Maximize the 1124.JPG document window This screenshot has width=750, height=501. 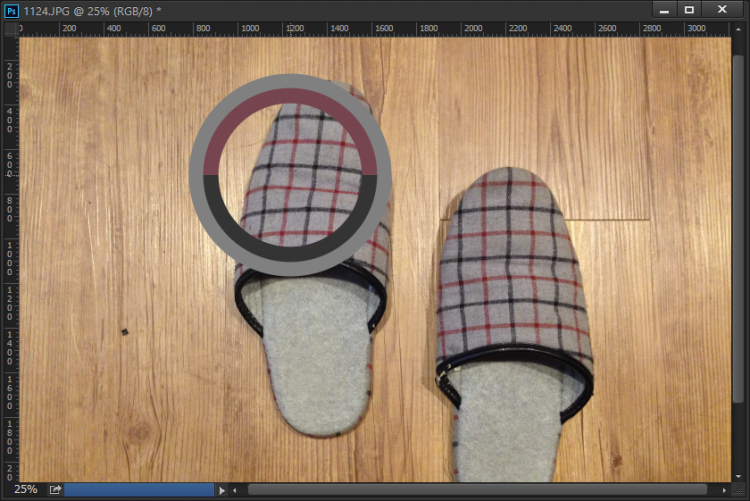[x=689, y=10]
